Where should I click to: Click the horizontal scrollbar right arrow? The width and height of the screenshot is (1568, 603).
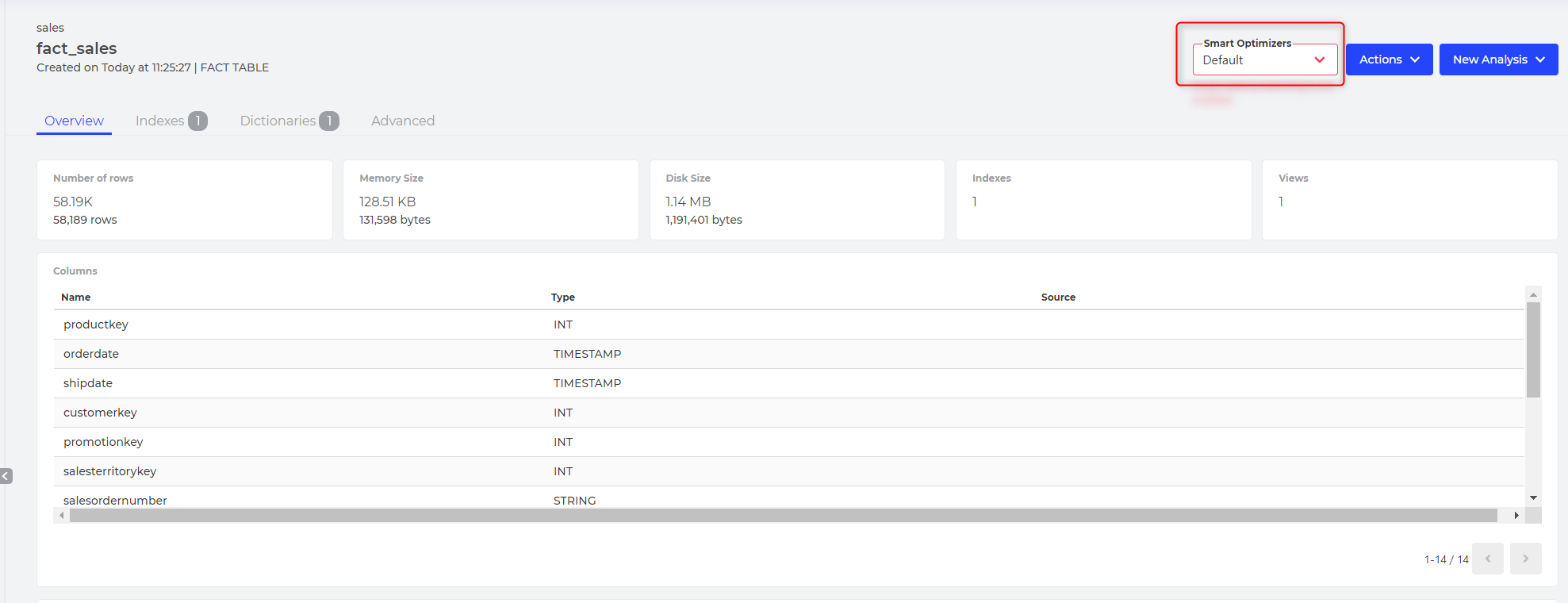(x=1516, y=516)
